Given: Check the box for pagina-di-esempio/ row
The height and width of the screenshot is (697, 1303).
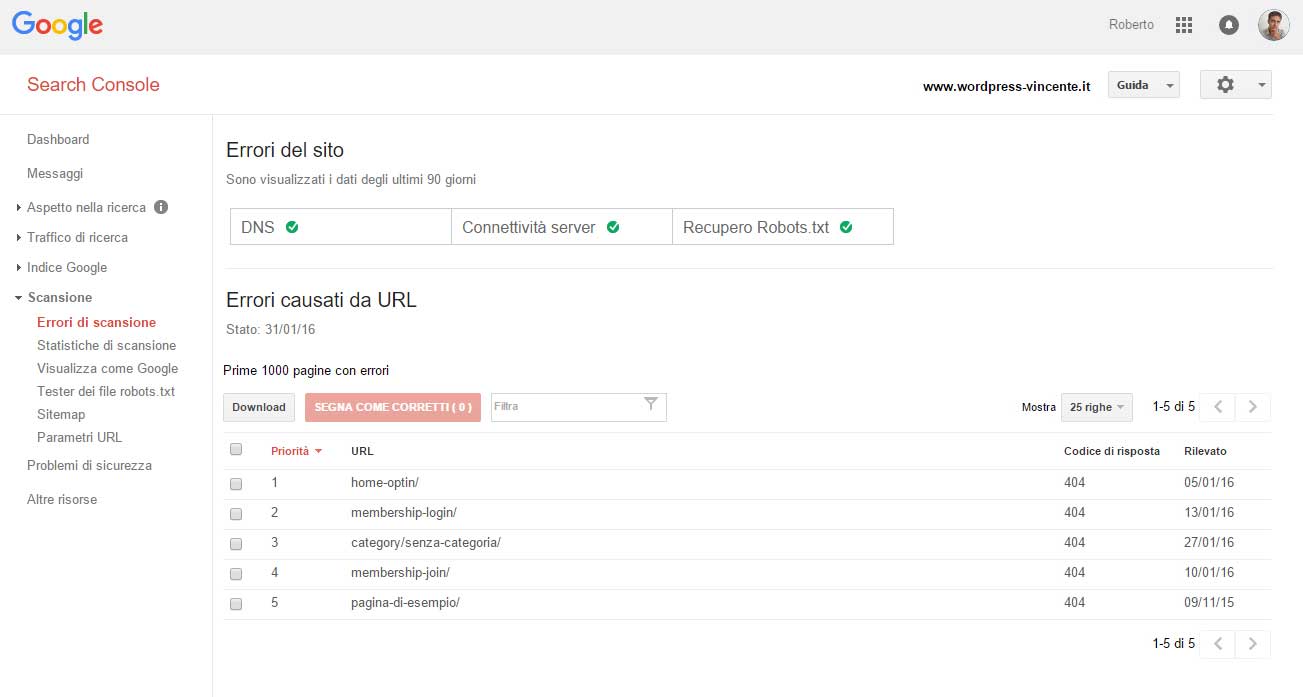Looking at the screenshot, I should click(x=236, y=604).
